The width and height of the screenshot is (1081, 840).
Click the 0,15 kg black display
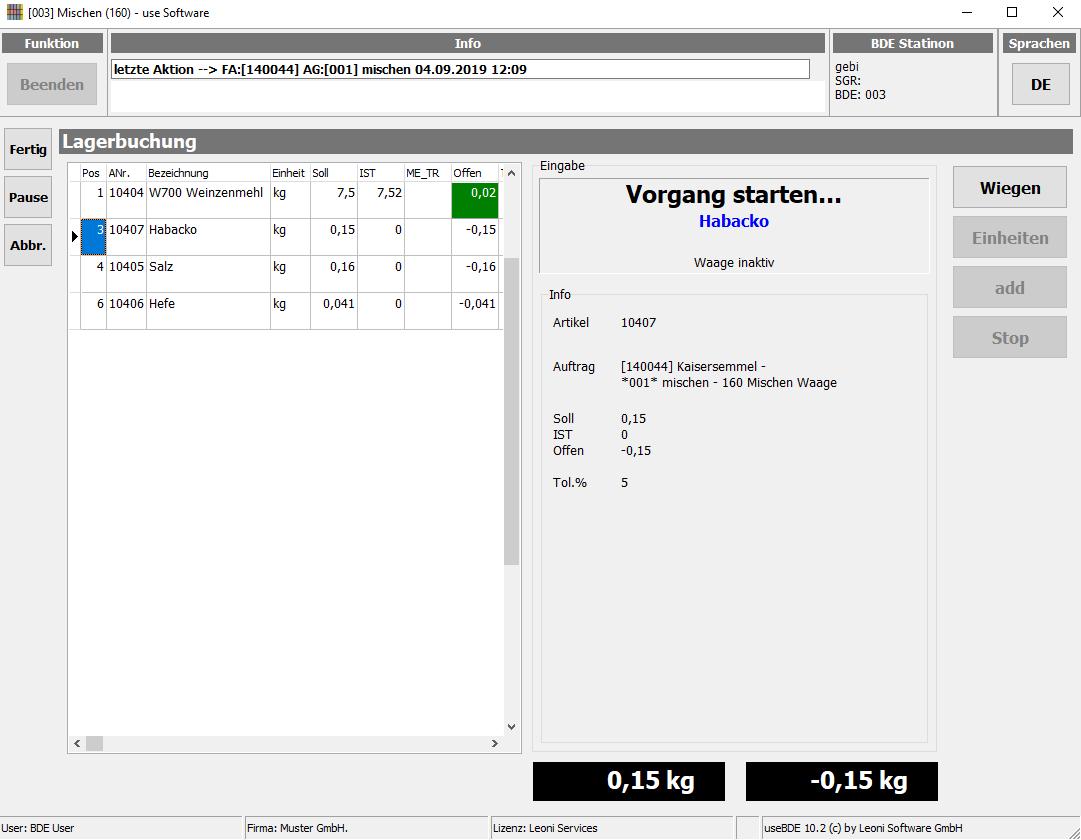[x=629, y=781]
